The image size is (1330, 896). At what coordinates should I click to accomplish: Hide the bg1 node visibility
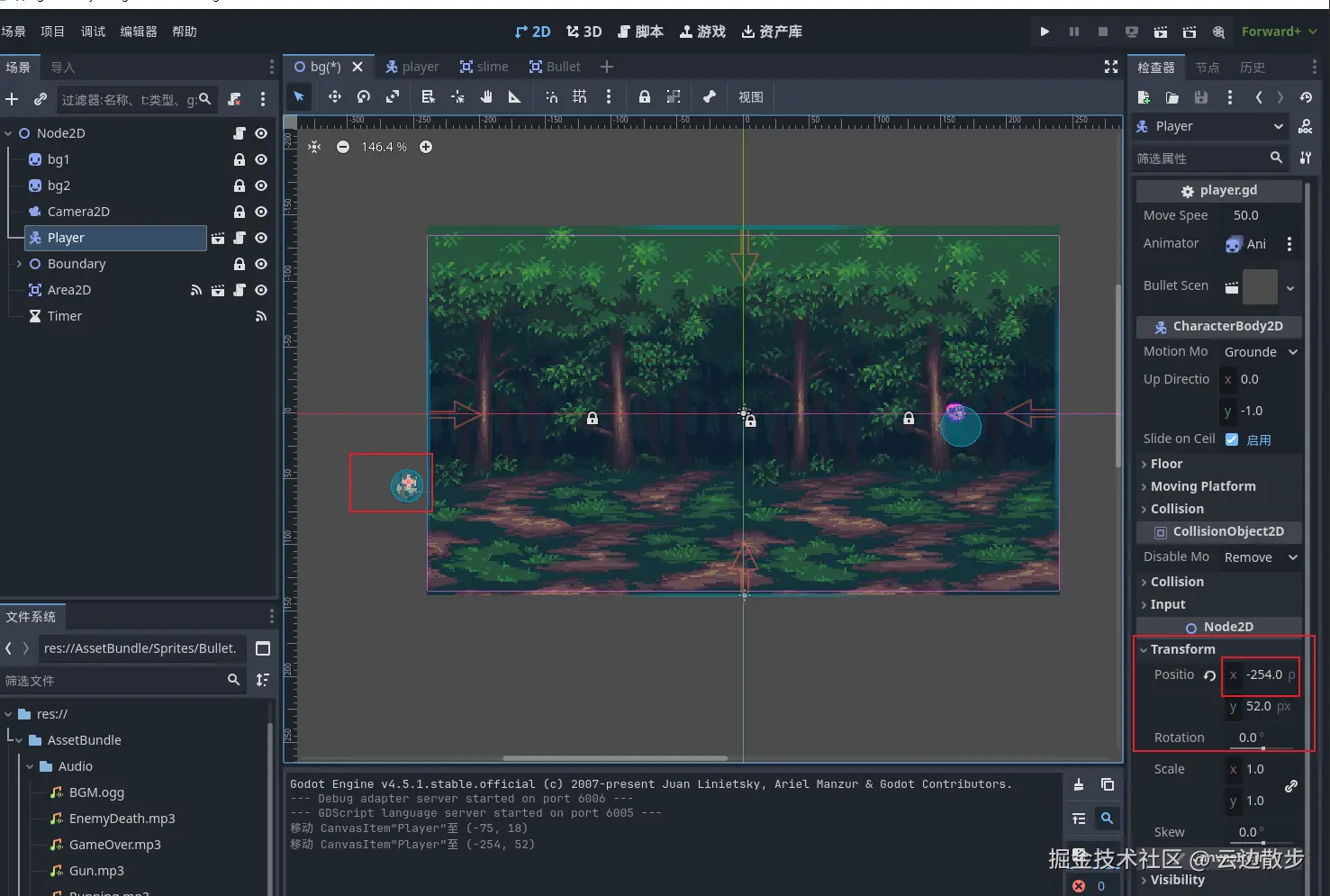(x=261, y=159)
